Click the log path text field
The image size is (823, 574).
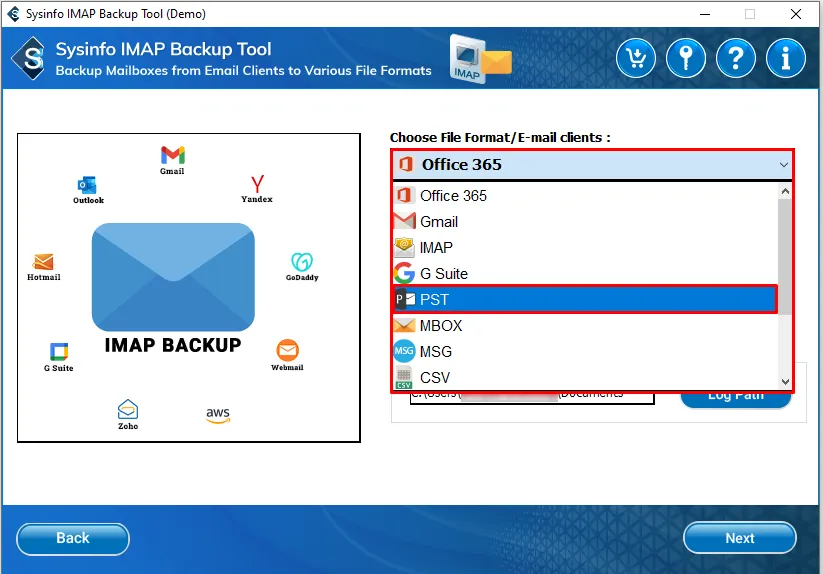[532, 398]
